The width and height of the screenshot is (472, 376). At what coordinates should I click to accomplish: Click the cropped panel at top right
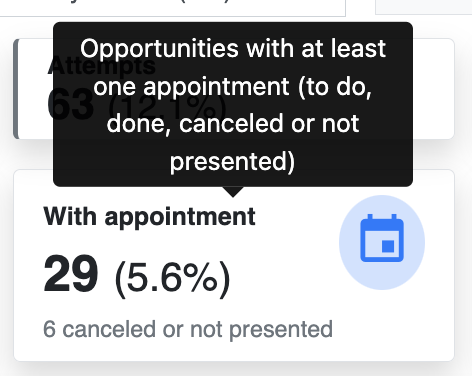[424, 7]
